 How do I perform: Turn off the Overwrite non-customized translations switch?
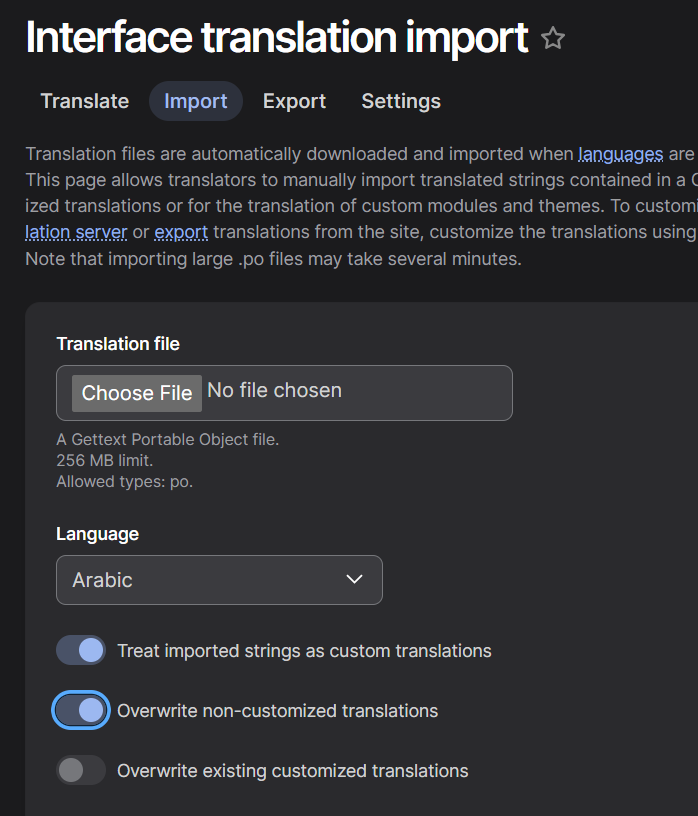click(81, 711)
